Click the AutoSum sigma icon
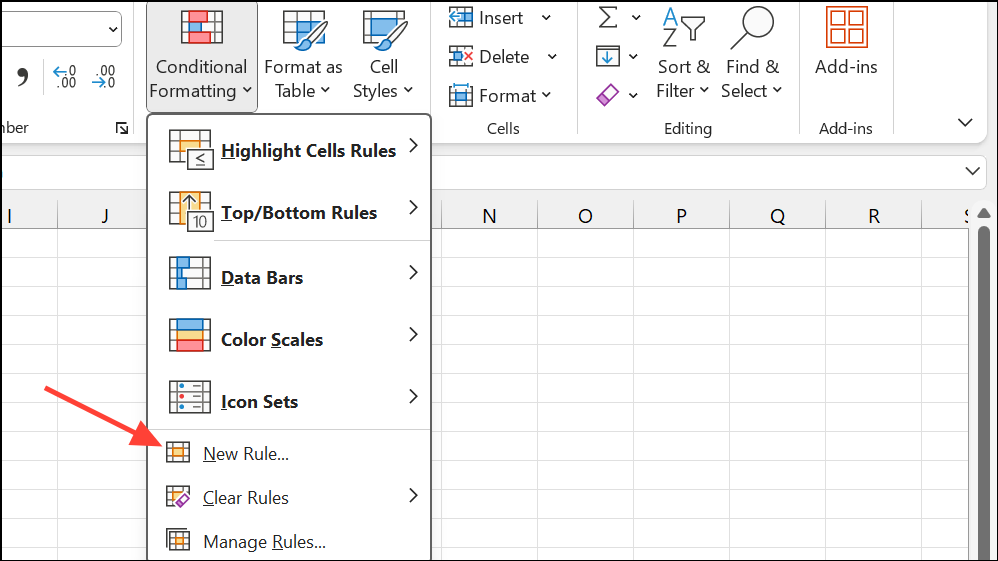The width and height of the screenshot is (998, 561). tap(607, 17)
